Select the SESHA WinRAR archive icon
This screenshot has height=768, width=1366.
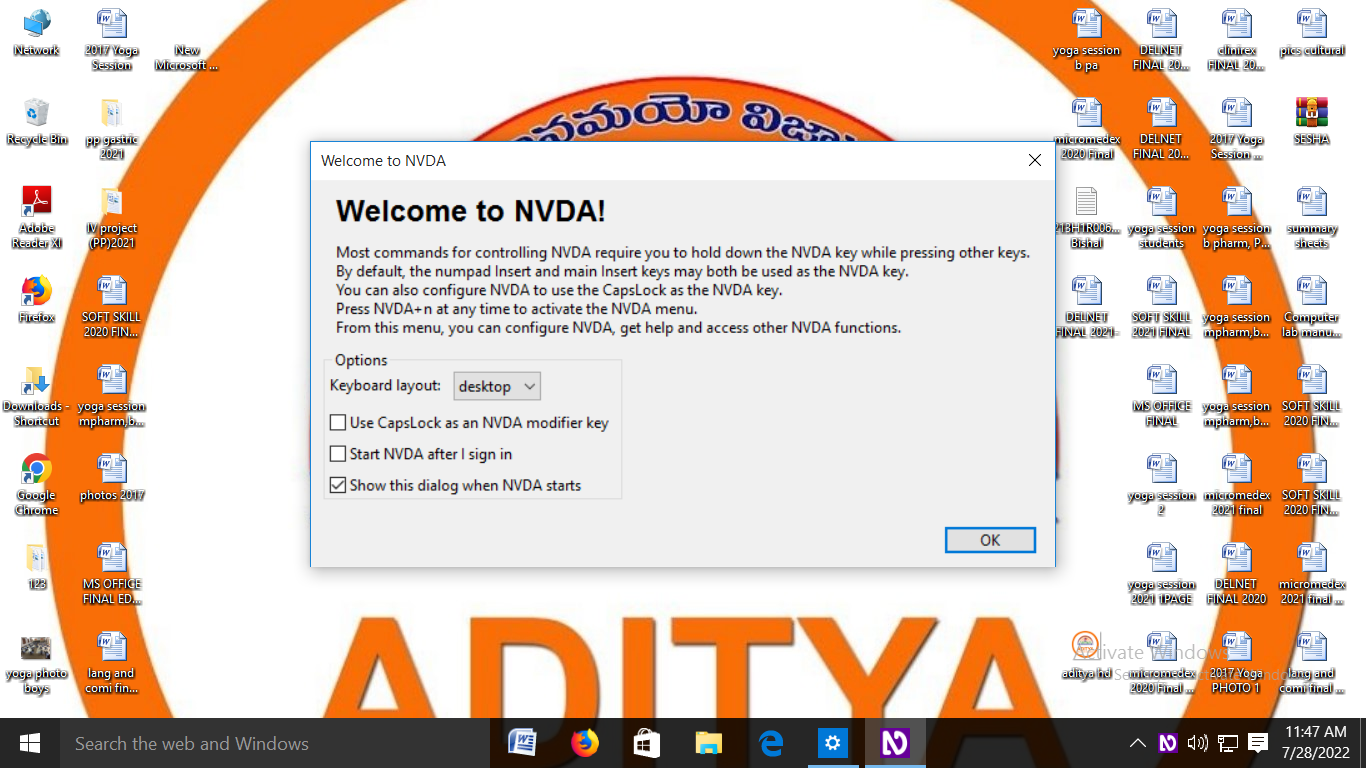point(1311,121)
